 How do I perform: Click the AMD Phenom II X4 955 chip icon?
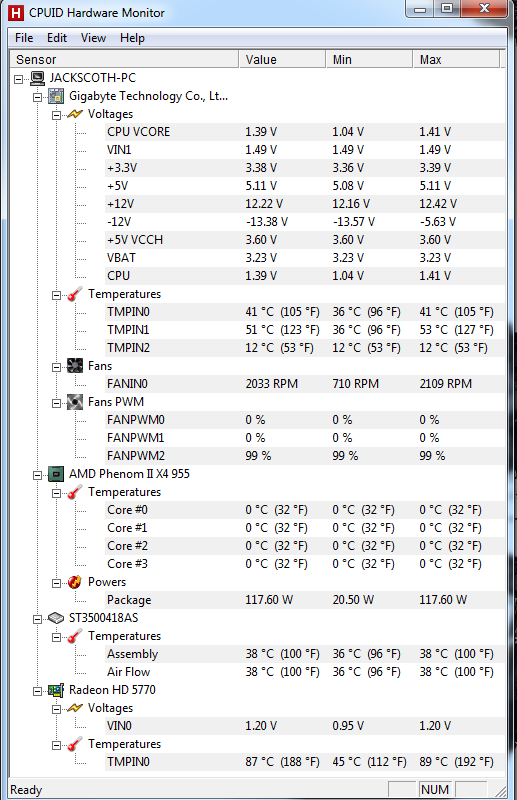[56, 474]
